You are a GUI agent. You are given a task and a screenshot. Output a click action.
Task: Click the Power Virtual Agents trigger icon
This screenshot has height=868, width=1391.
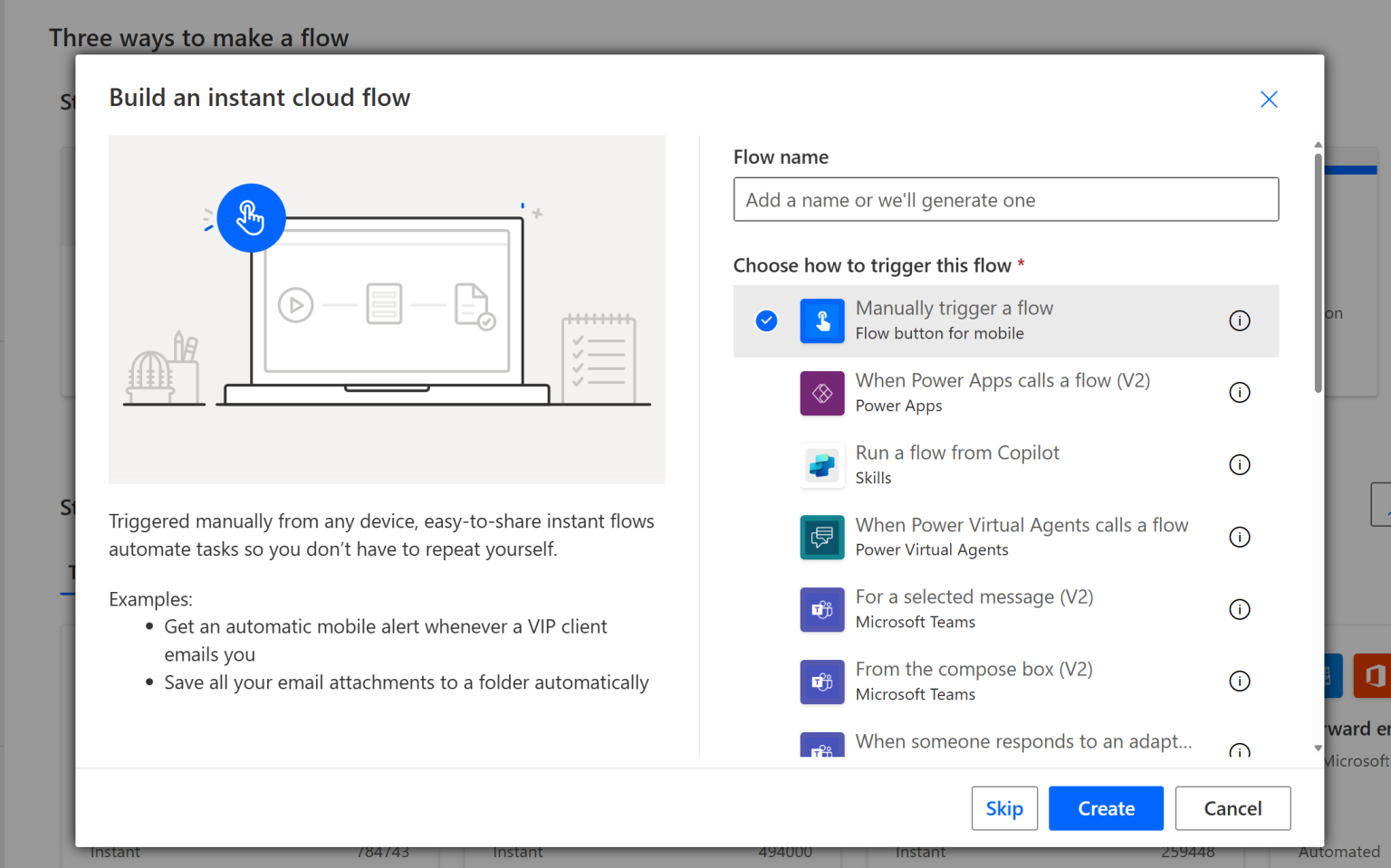pos(821,537)
